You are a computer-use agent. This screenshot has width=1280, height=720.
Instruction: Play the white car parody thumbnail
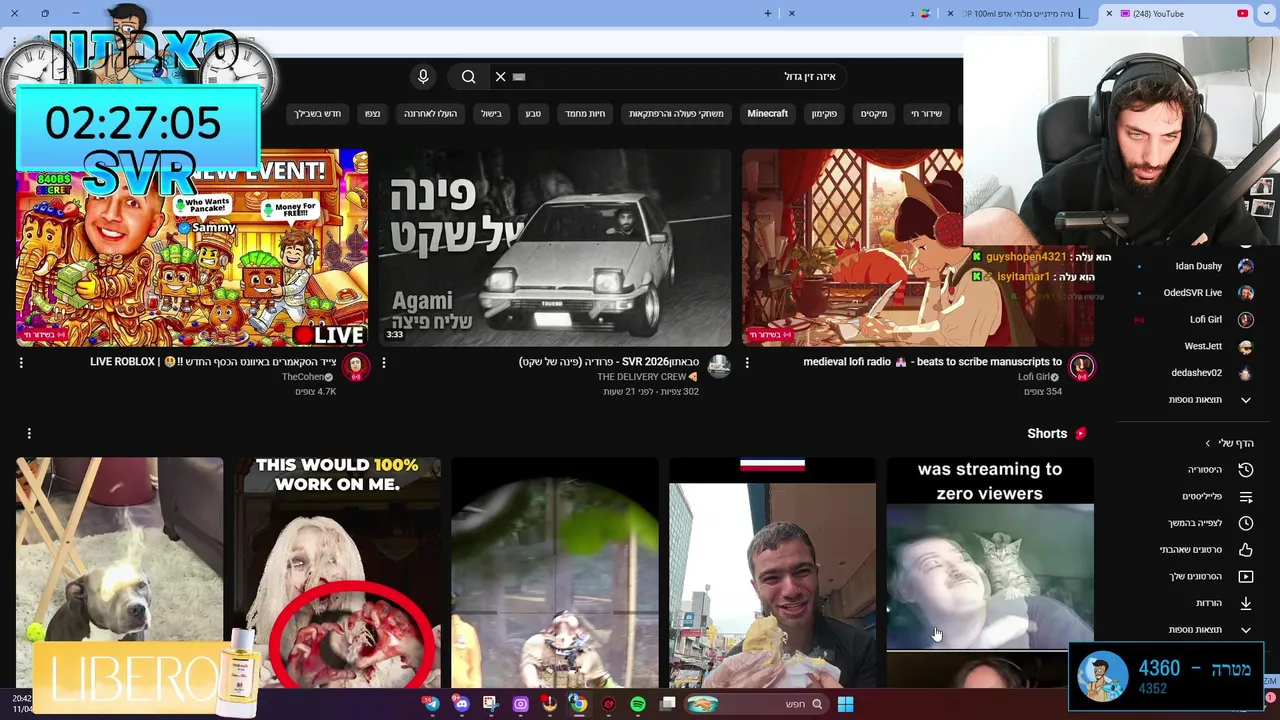point(555,248)
